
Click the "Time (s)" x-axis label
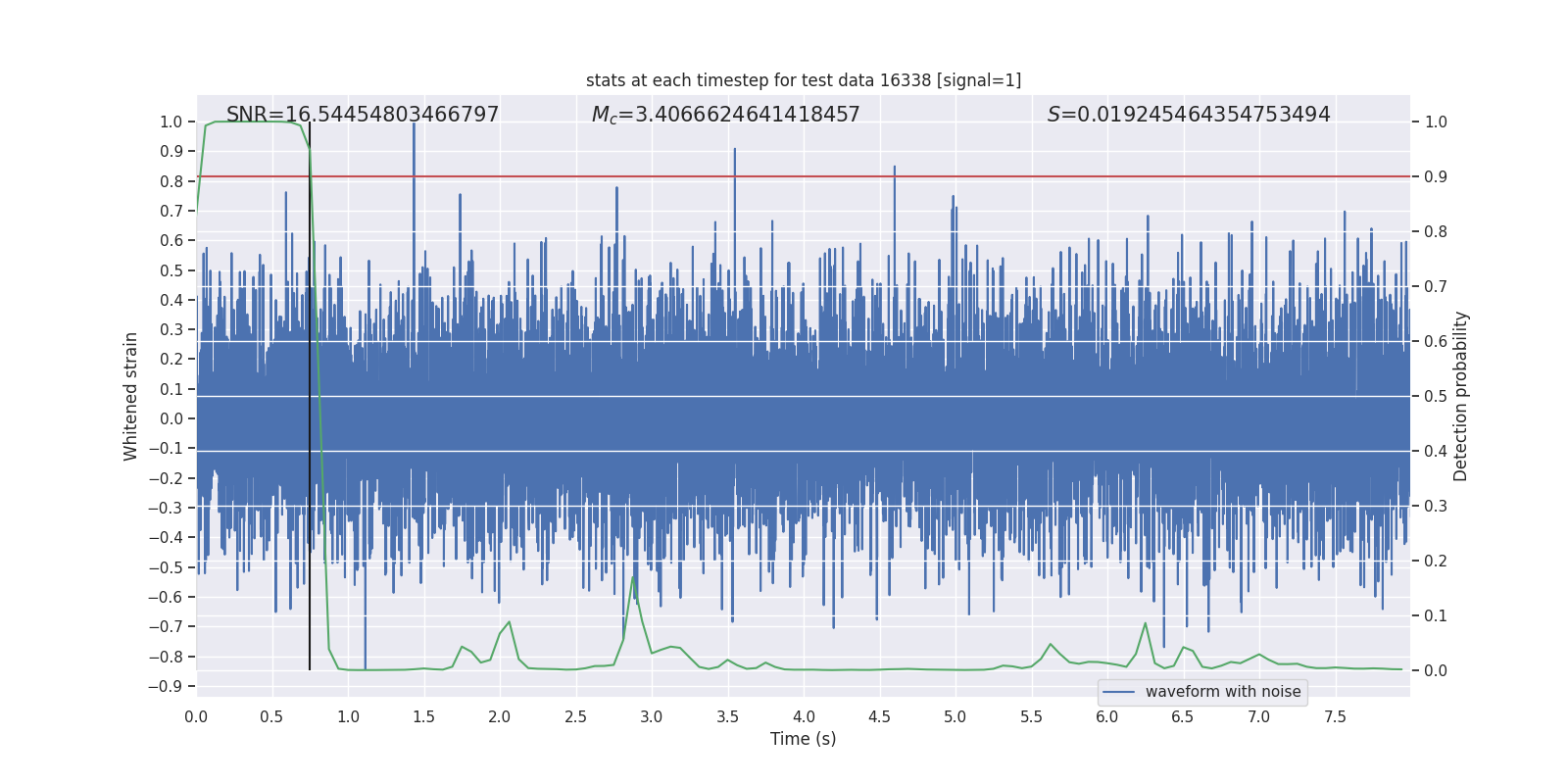(803, 739)
